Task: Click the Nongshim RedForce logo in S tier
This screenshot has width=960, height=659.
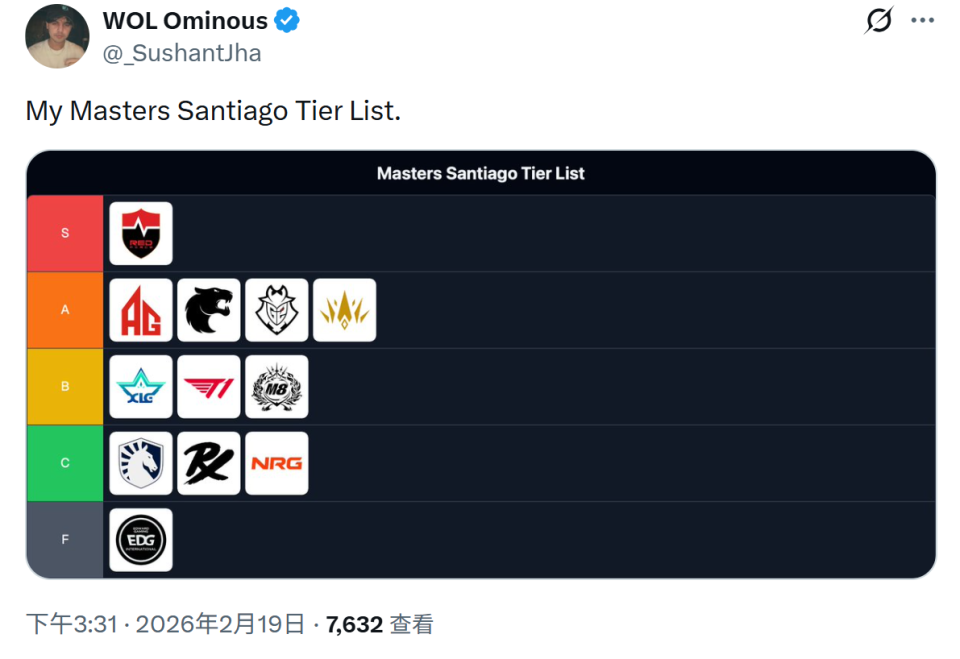Action: [x=141, y=233]
